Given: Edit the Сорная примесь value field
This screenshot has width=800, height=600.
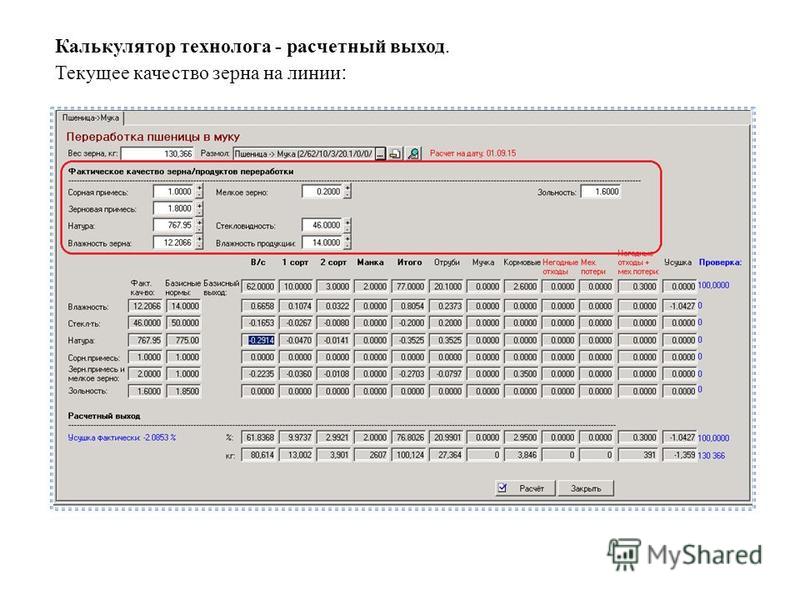Looking at the screenshot, I should point(173,192).
